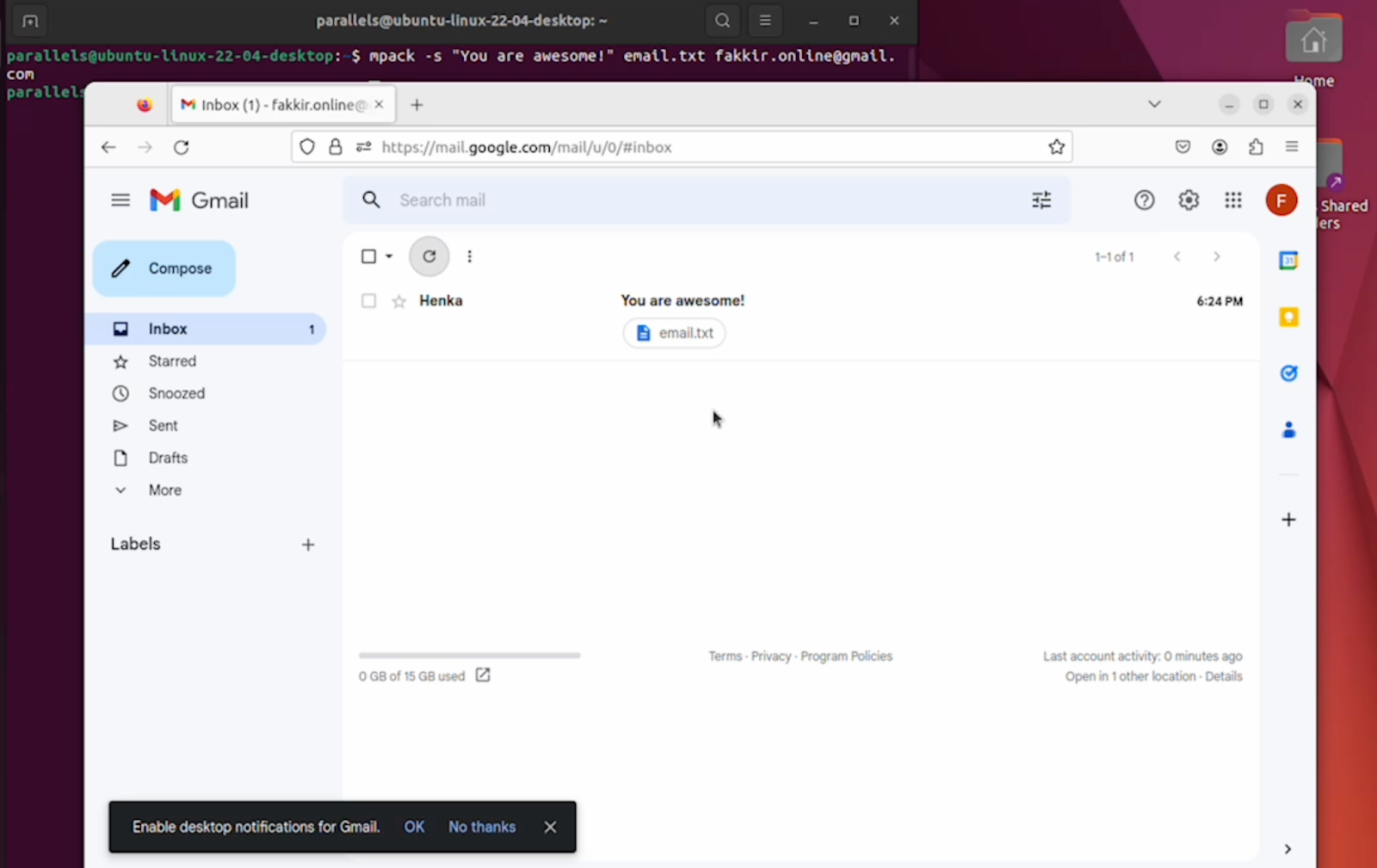
Task: Open the email.txt attachment chip
Action: click(674, 333)
